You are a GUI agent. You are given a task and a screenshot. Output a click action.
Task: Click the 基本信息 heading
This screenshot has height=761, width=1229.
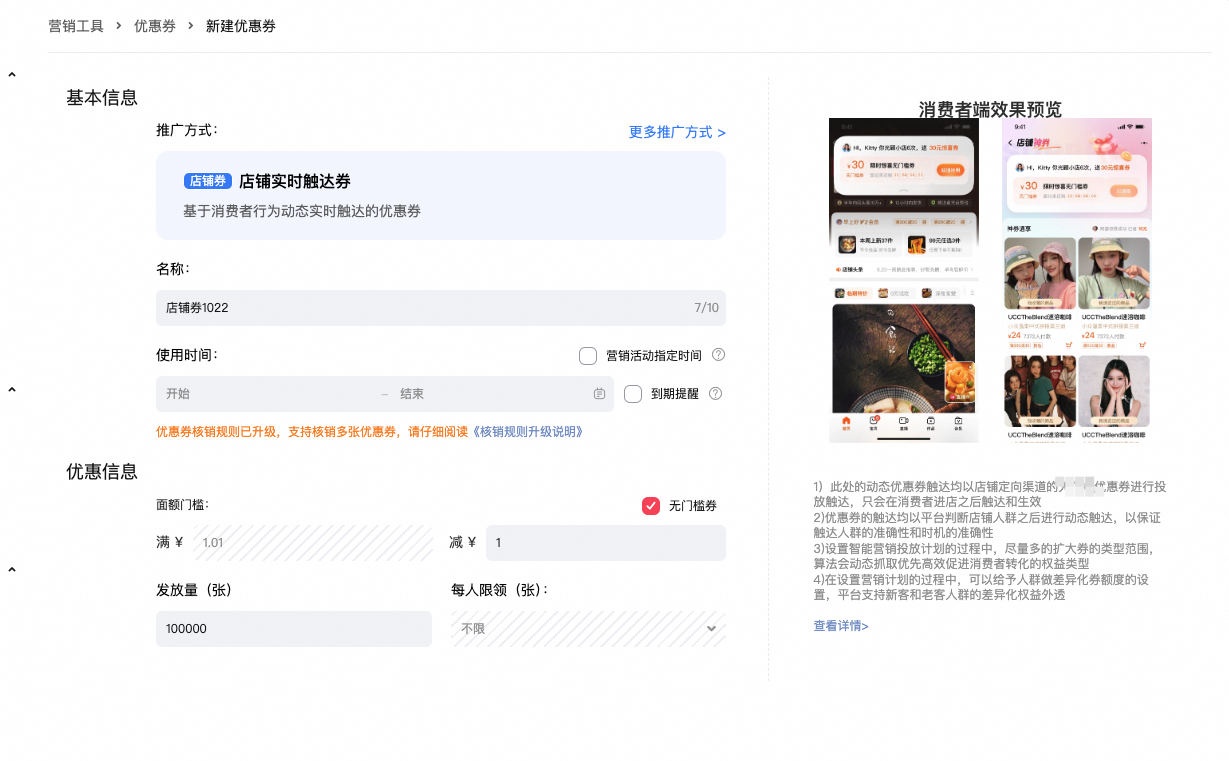coord(102,98)
